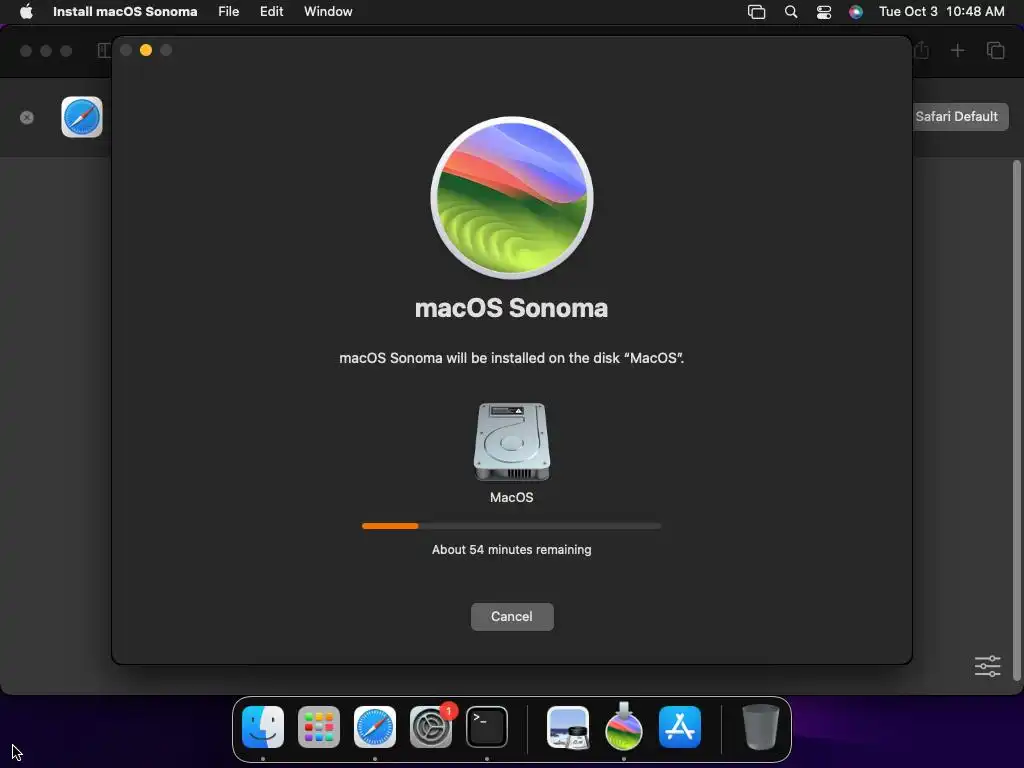Click the 'About 54 minutes remaining' text
Image resolution: width=1024 pixels, height=768 pixels.
511,550
